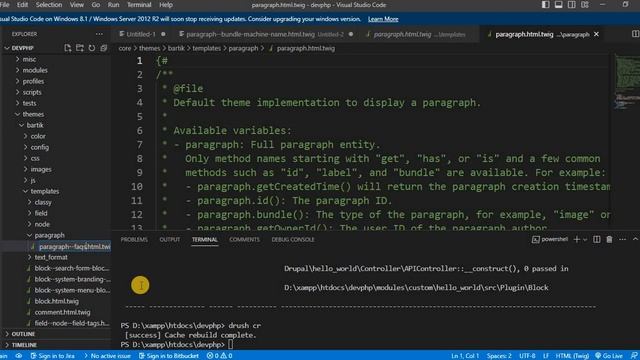Image resolution: width=640 pixels, height=360 pixels.
Task: Toggle bottom panel layout icon
Action: point(558,5)
